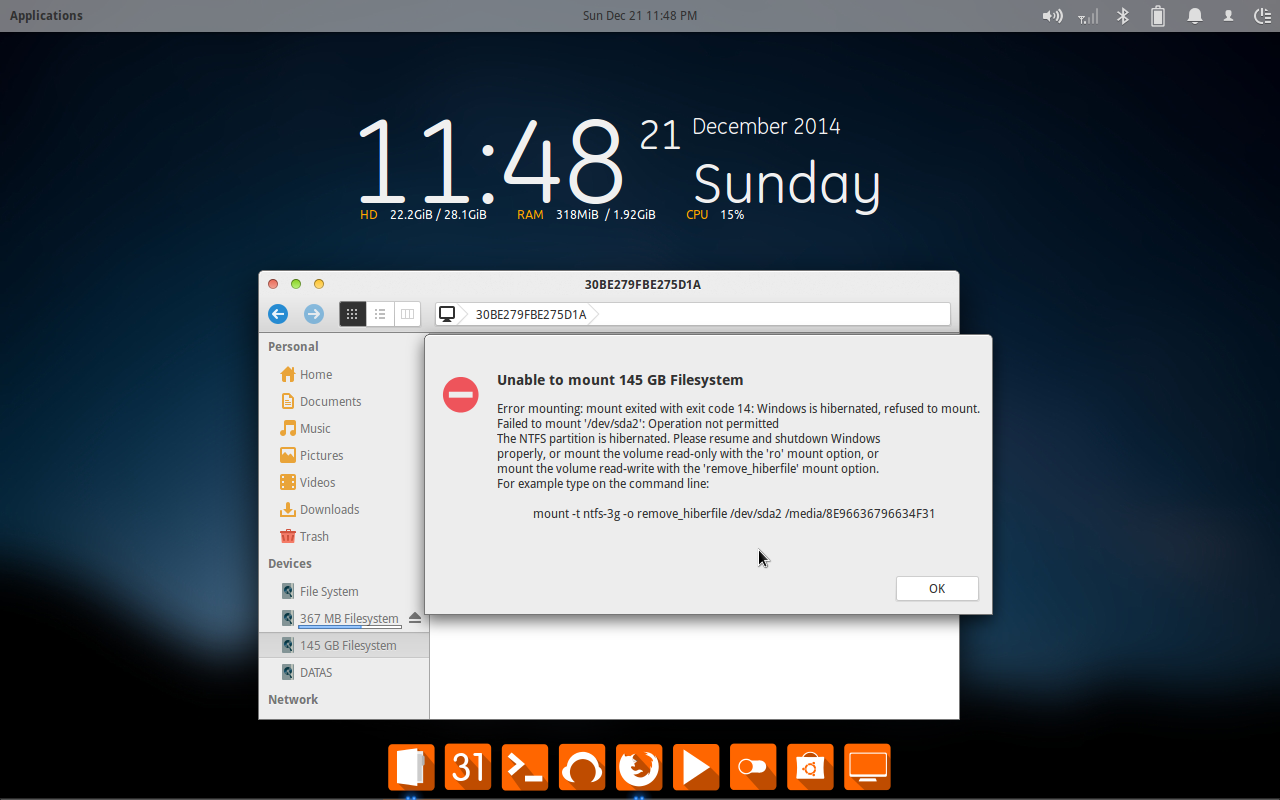Eject the 367 MB Filesystem
The image size is (1280, 800).
pos(415,618)
